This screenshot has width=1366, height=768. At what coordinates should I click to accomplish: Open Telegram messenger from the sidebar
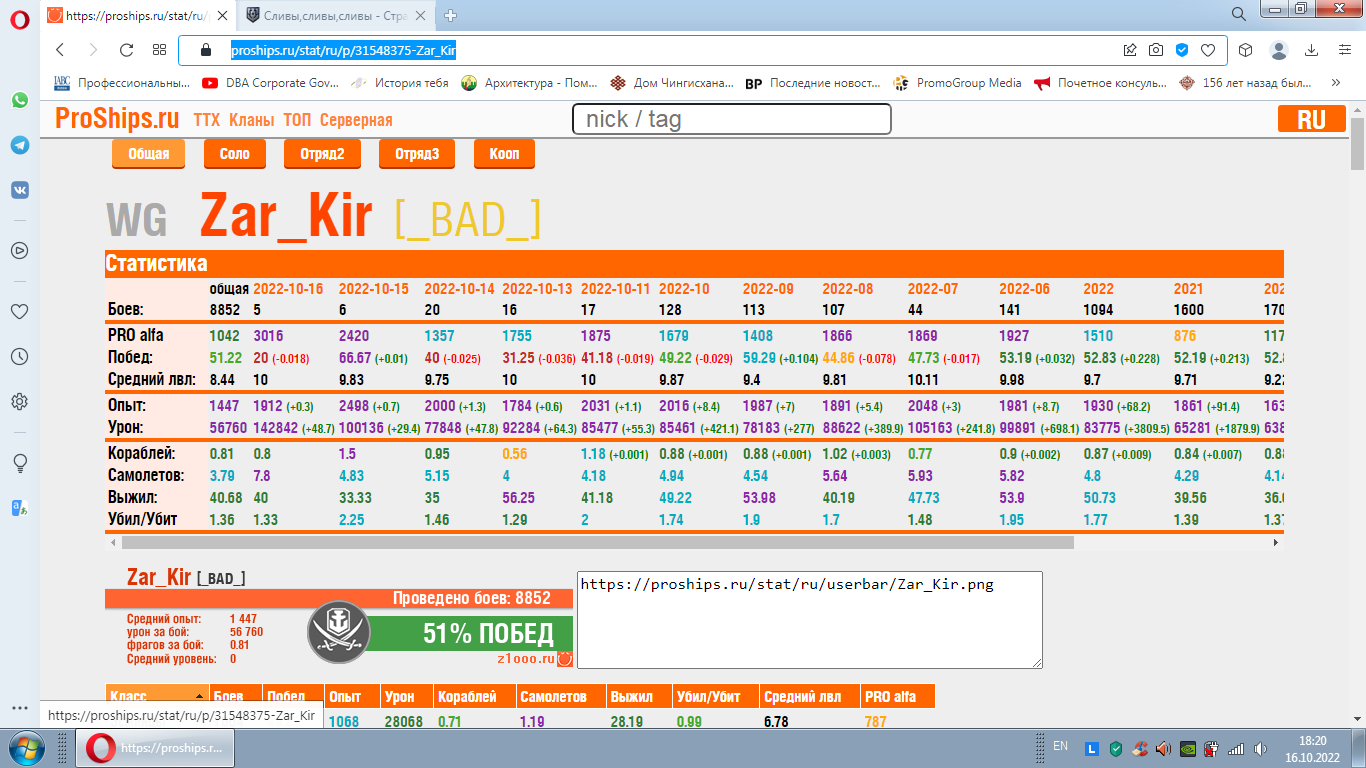tap(19, 145)
